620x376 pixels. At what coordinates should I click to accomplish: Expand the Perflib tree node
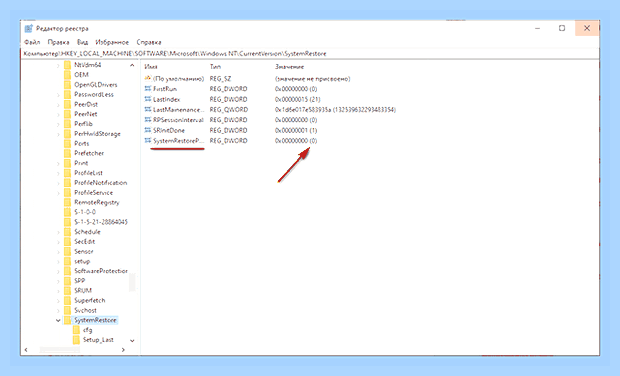coord(58,124)
